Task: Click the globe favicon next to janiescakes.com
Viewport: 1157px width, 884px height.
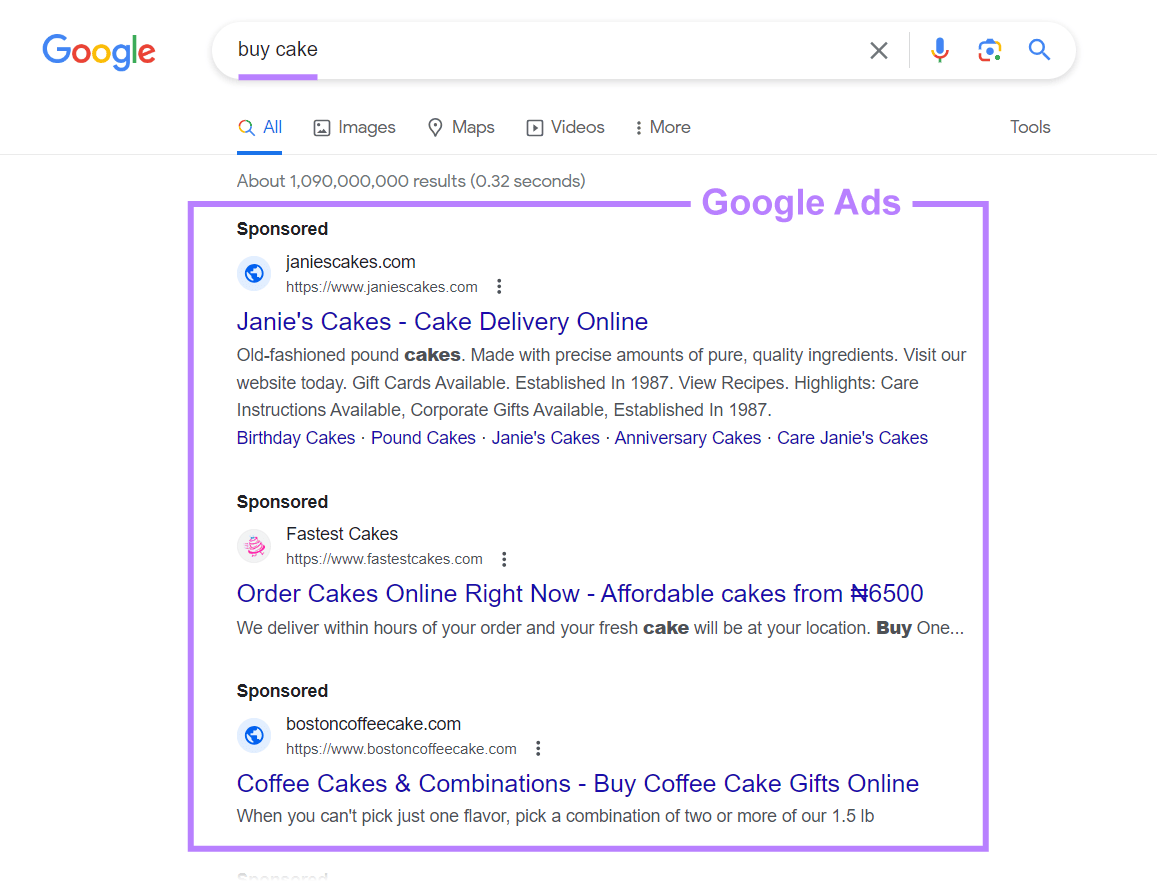Action: (x=254, y=273)
